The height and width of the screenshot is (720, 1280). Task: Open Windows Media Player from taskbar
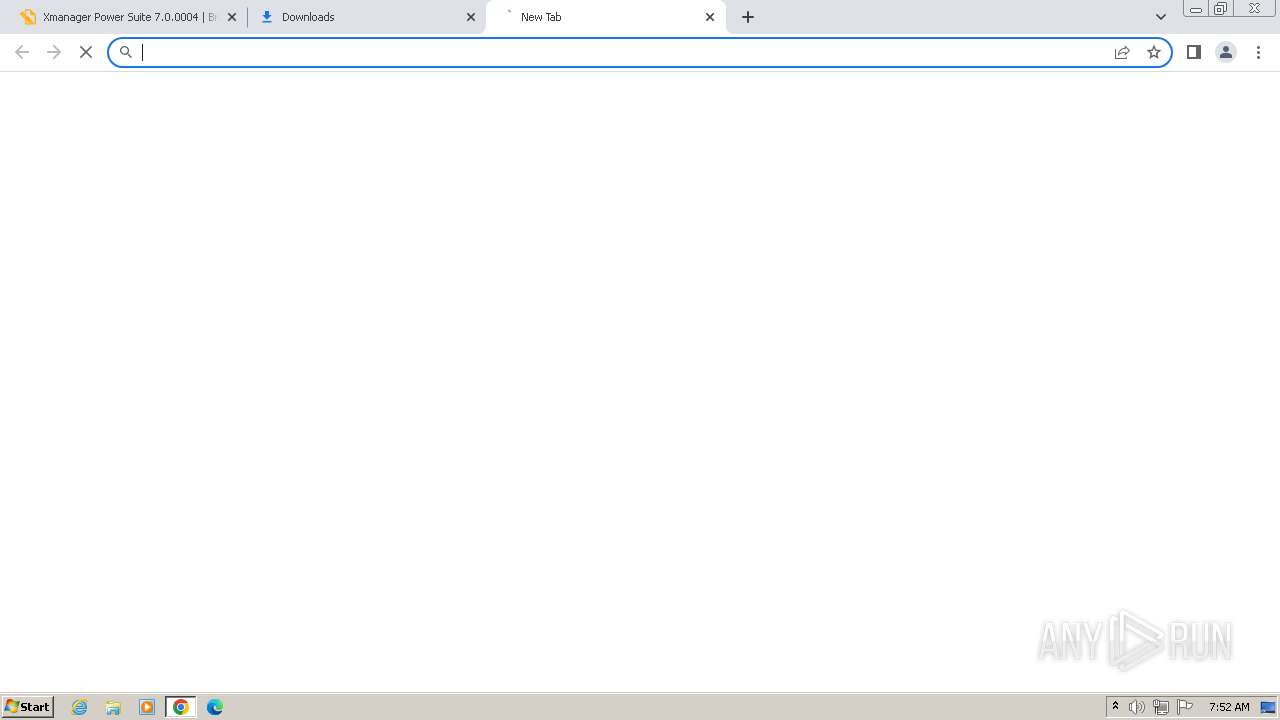(x=147, y=707)
